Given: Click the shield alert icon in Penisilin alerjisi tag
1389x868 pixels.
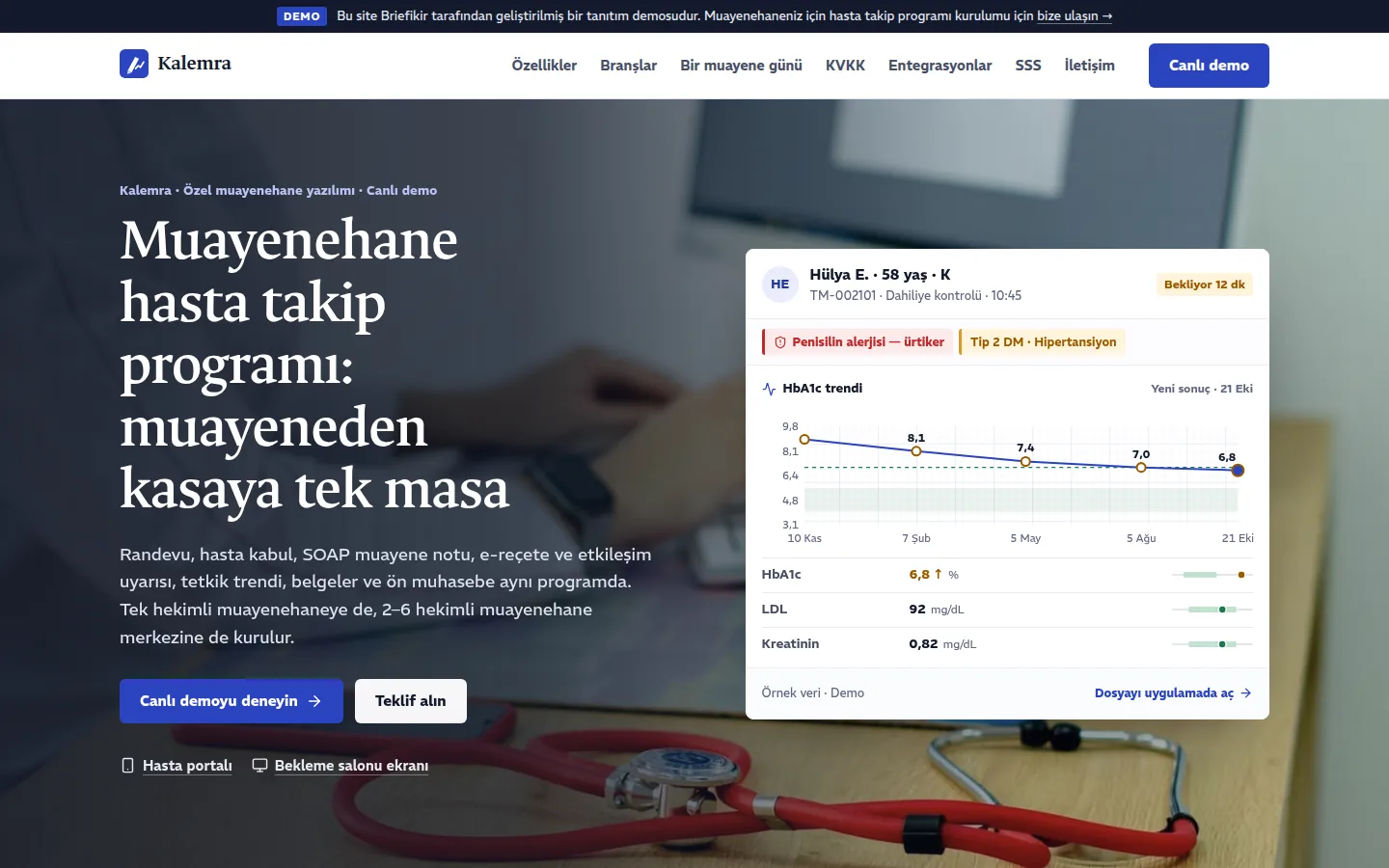Looking at the screenshot, I should (780, 342).
